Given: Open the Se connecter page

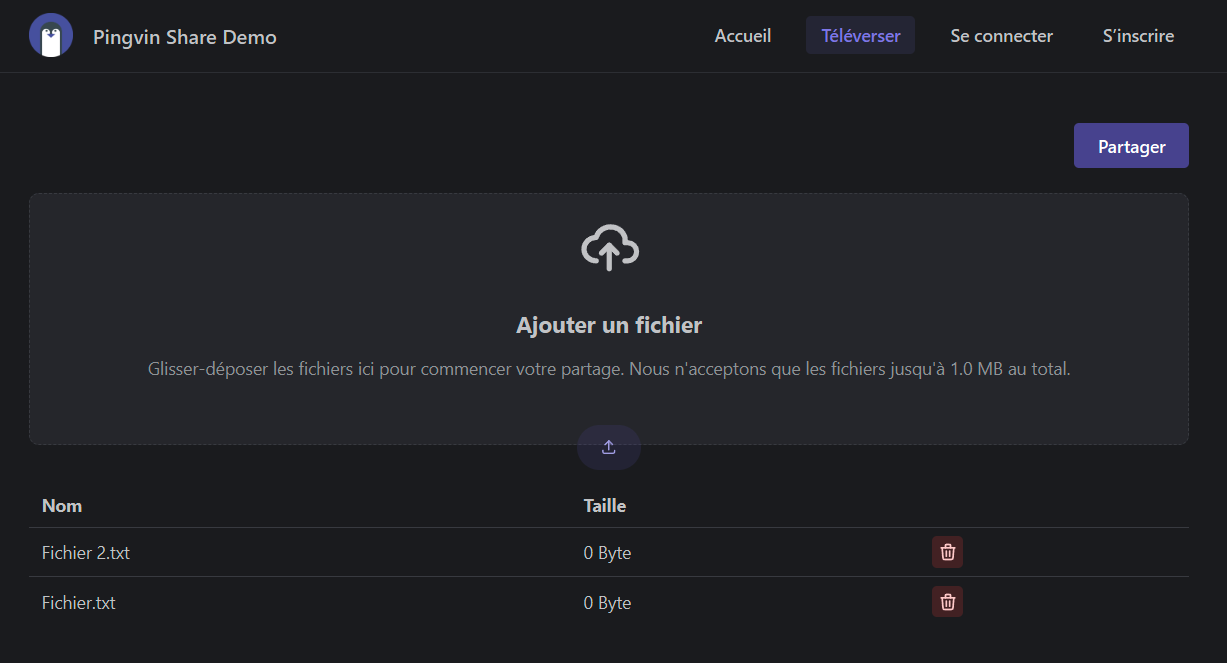Looking at the screenshot, I should pyautogui.click(x=1001, y=36).
